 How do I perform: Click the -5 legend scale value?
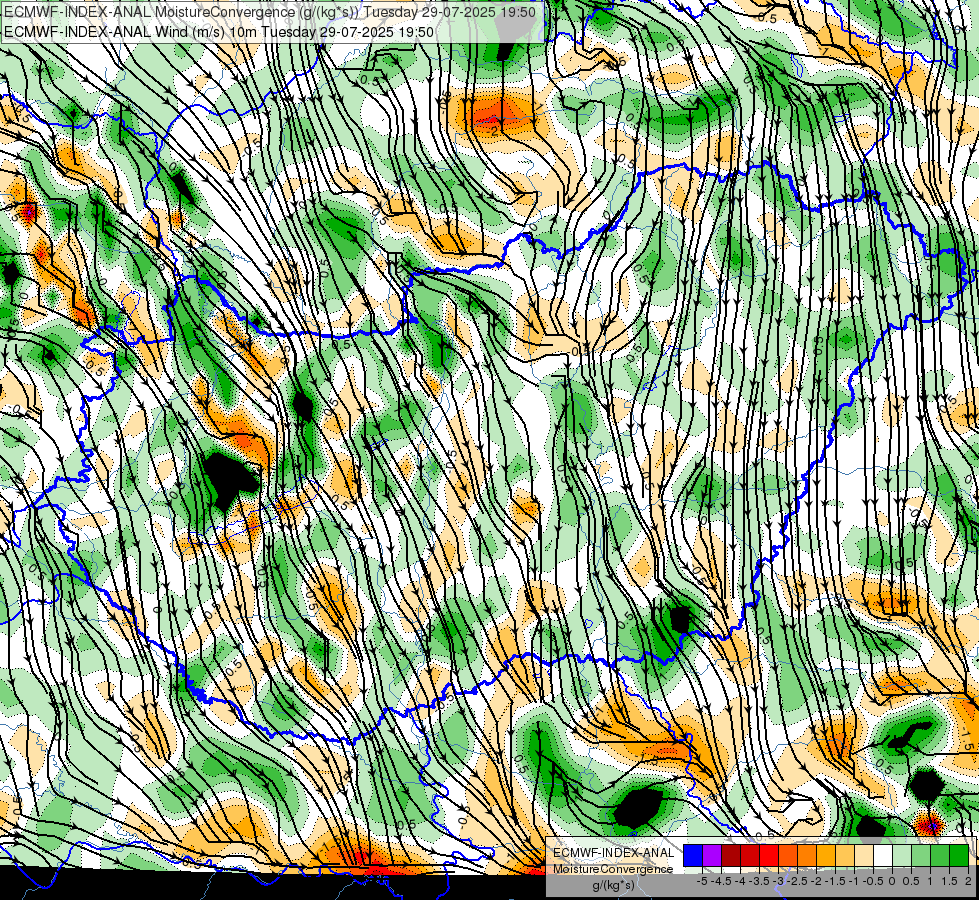point(702,881)
